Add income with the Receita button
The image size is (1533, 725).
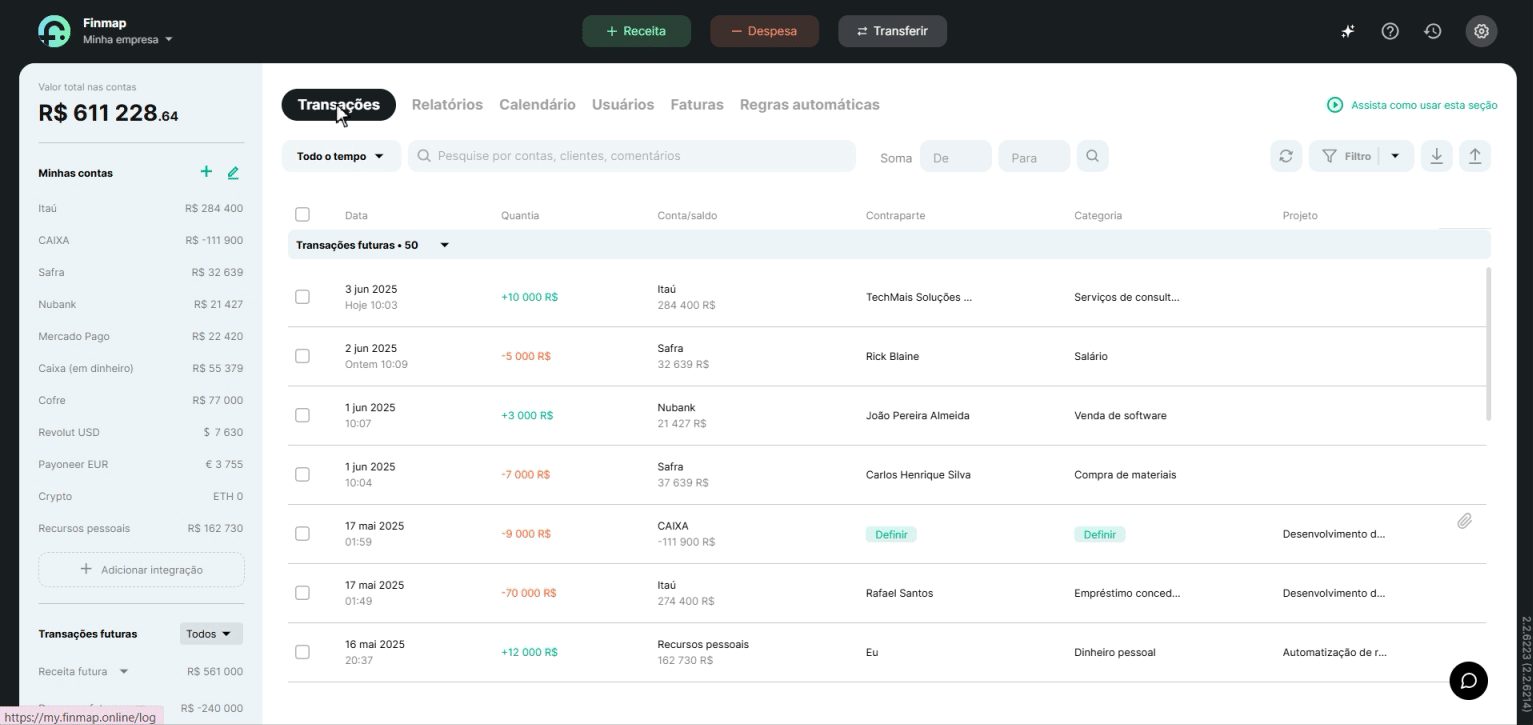637,31
